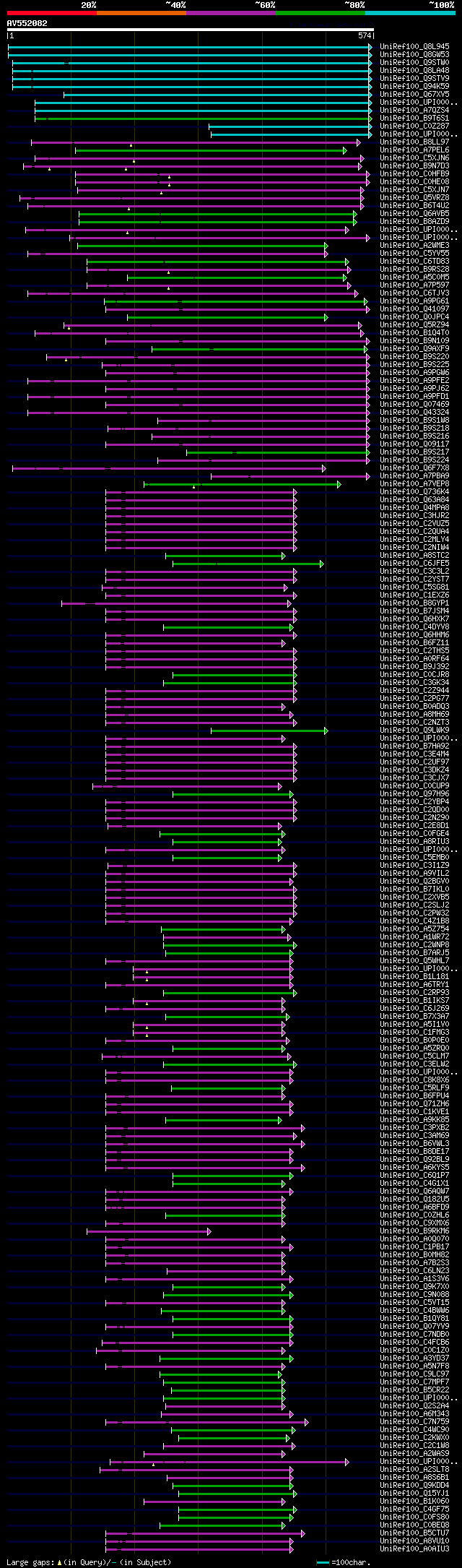Click the white query sequence bar
462x1568 pixels.
[190, 30]
